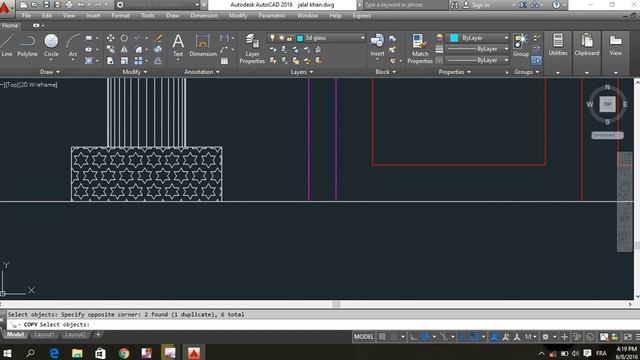
Task: Toggle ortho mode in status bar
Action: (413, 337)
